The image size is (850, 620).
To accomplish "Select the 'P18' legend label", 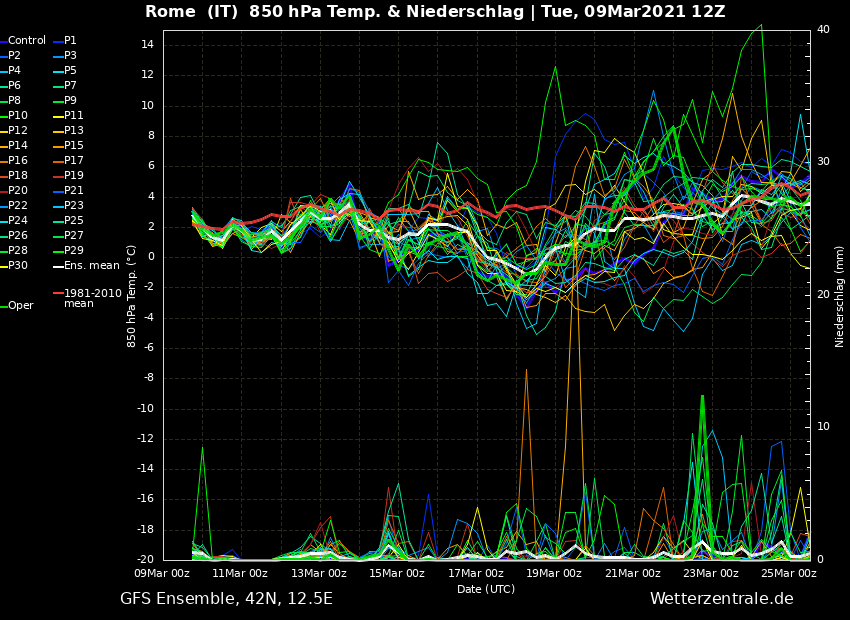I will 17,176.
